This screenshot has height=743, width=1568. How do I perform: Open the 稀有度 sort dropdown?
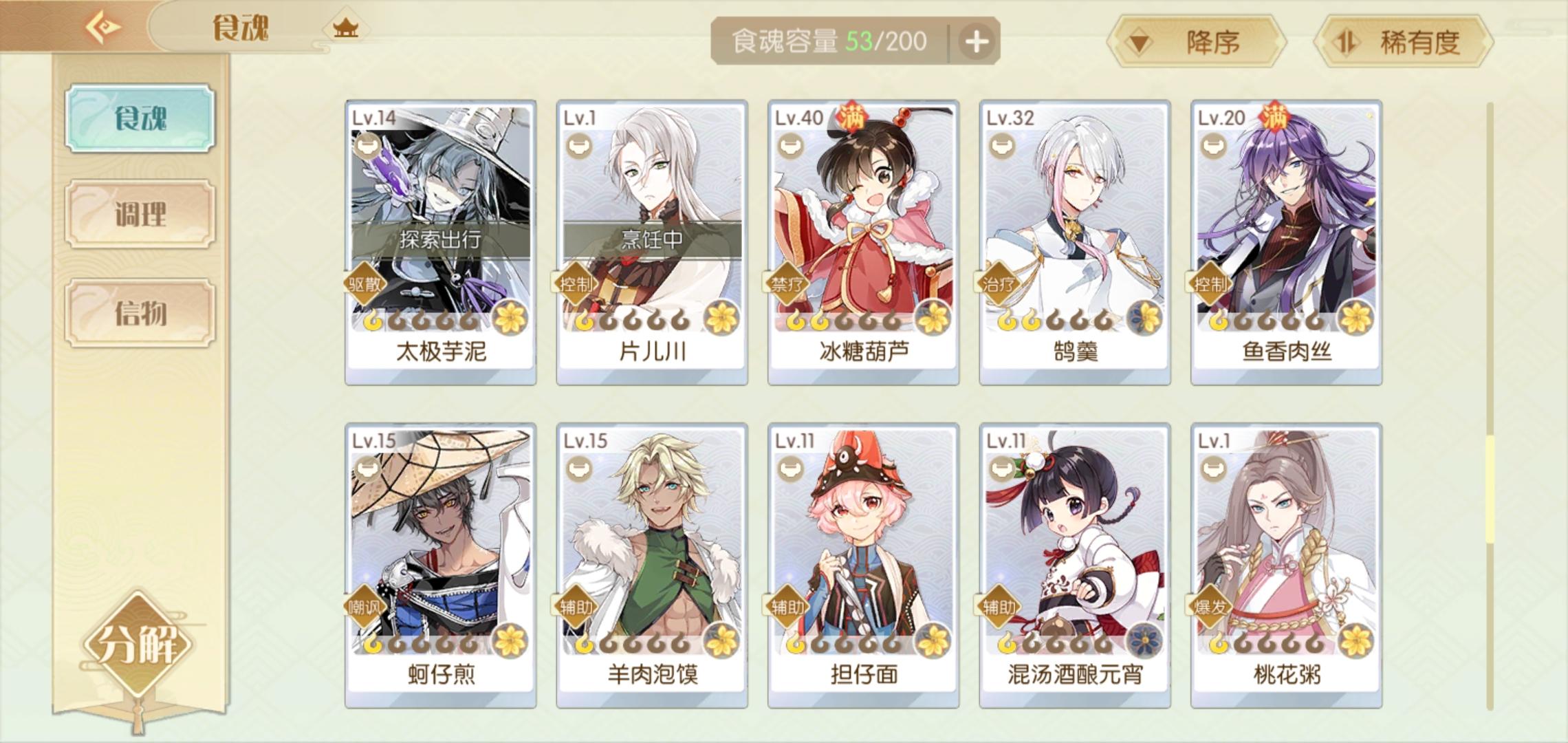[1403, 43]
